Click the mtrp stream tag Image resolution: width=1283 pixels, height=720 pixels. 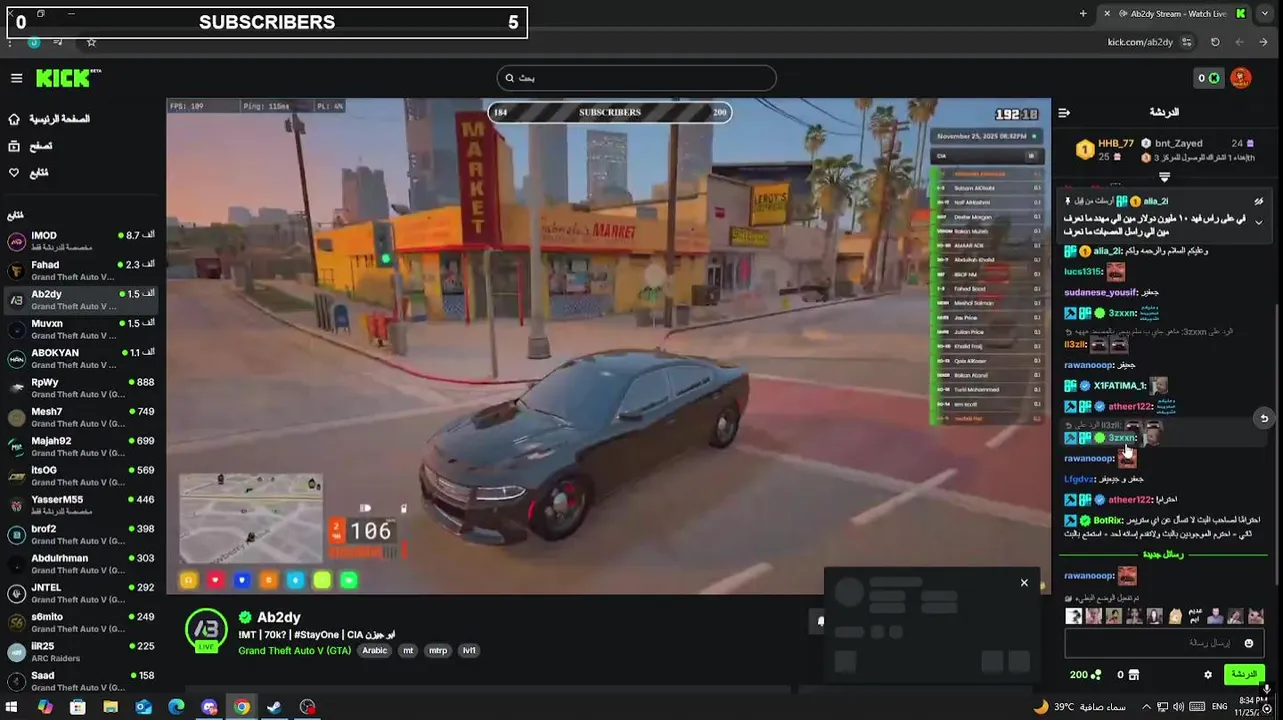click(x=438, y=650)
